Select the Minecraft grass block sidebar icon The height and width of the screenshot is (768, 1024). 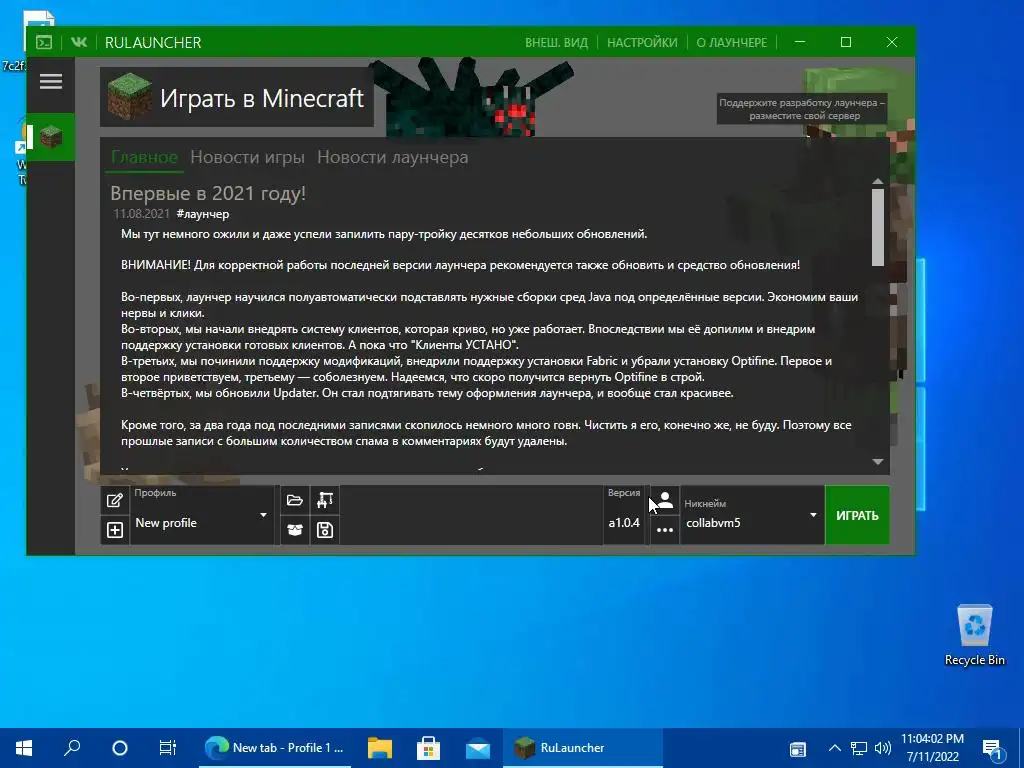pyautogui.click(x=51, y=137)
